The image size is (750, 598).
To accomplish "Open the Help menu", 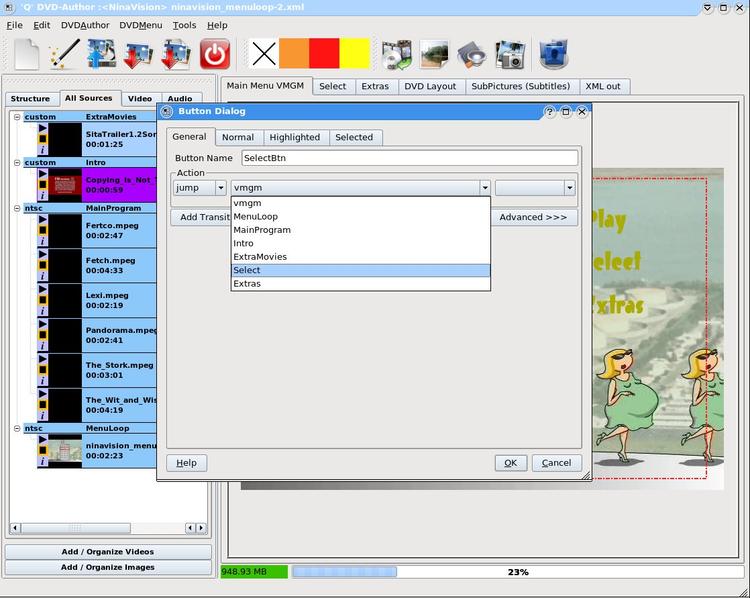I will click(217, 25).
